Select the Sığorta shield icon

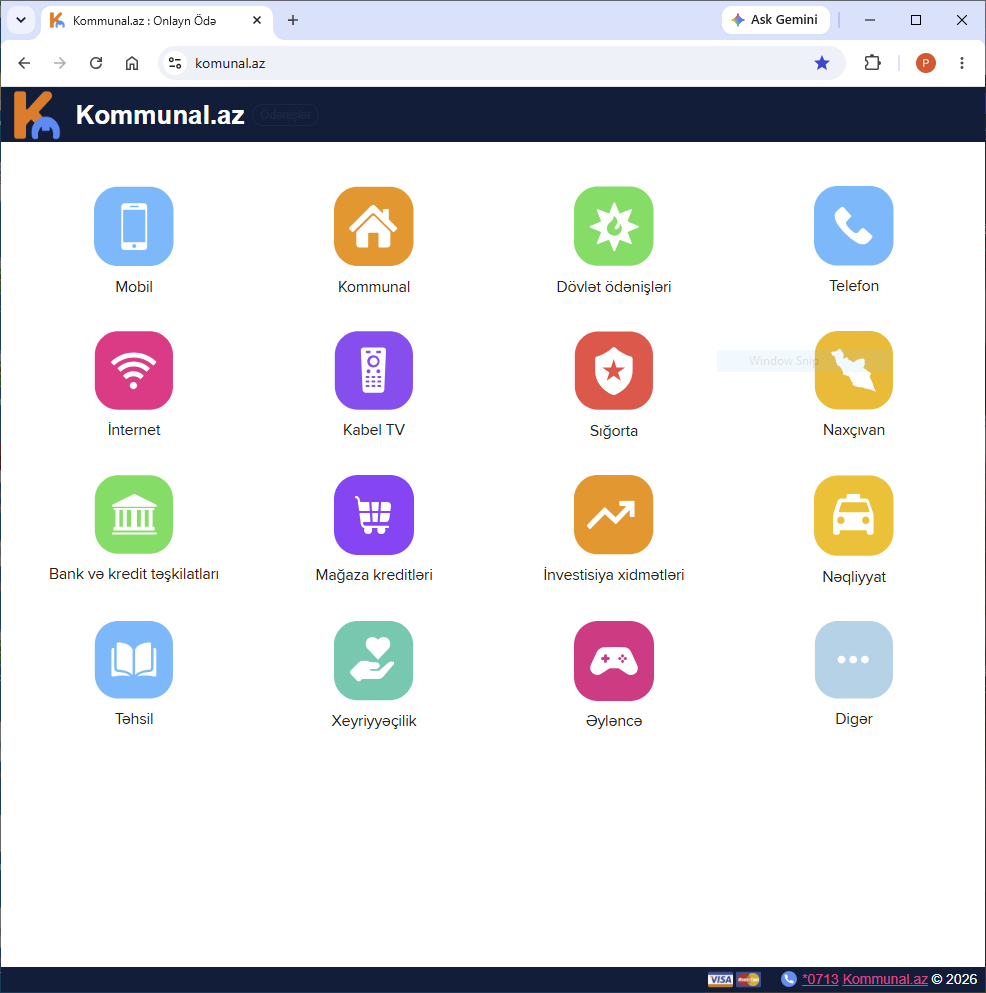[x=614, y=370]
